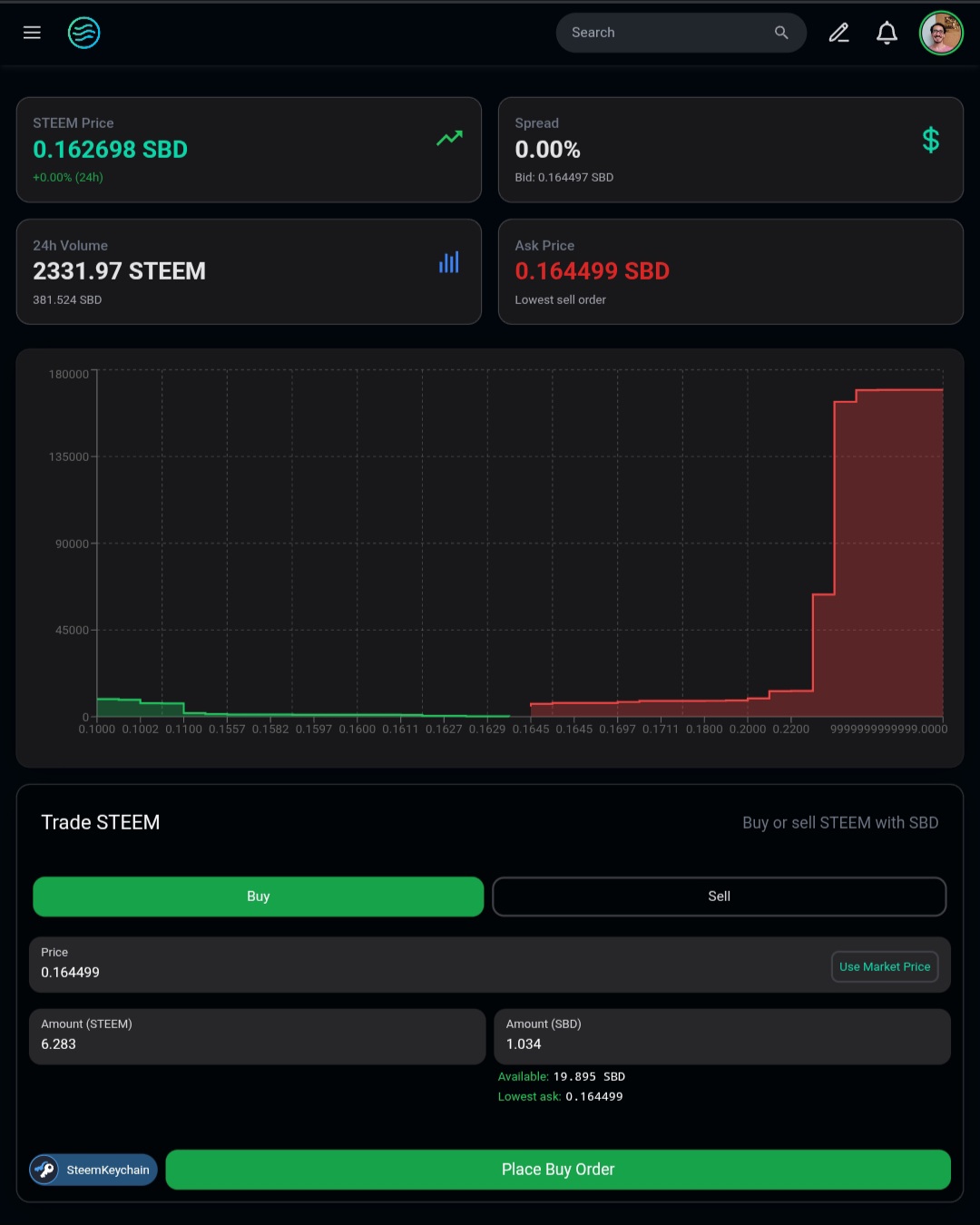Click the Available 19.895 SBD balance
Image resolution: width=980 pixels, height=1225 pixels.
(x=562, y=1076)
